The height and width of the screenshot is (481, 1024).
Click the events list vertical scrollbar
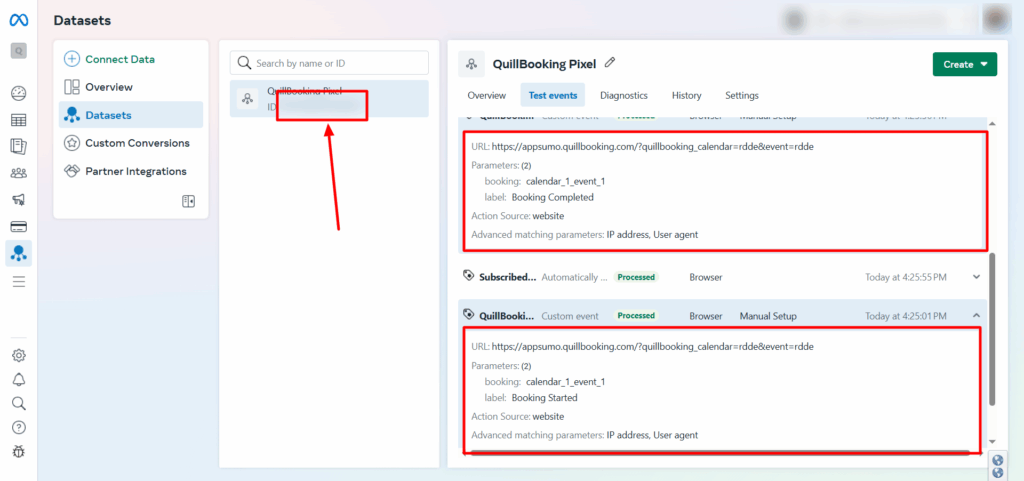992,330
